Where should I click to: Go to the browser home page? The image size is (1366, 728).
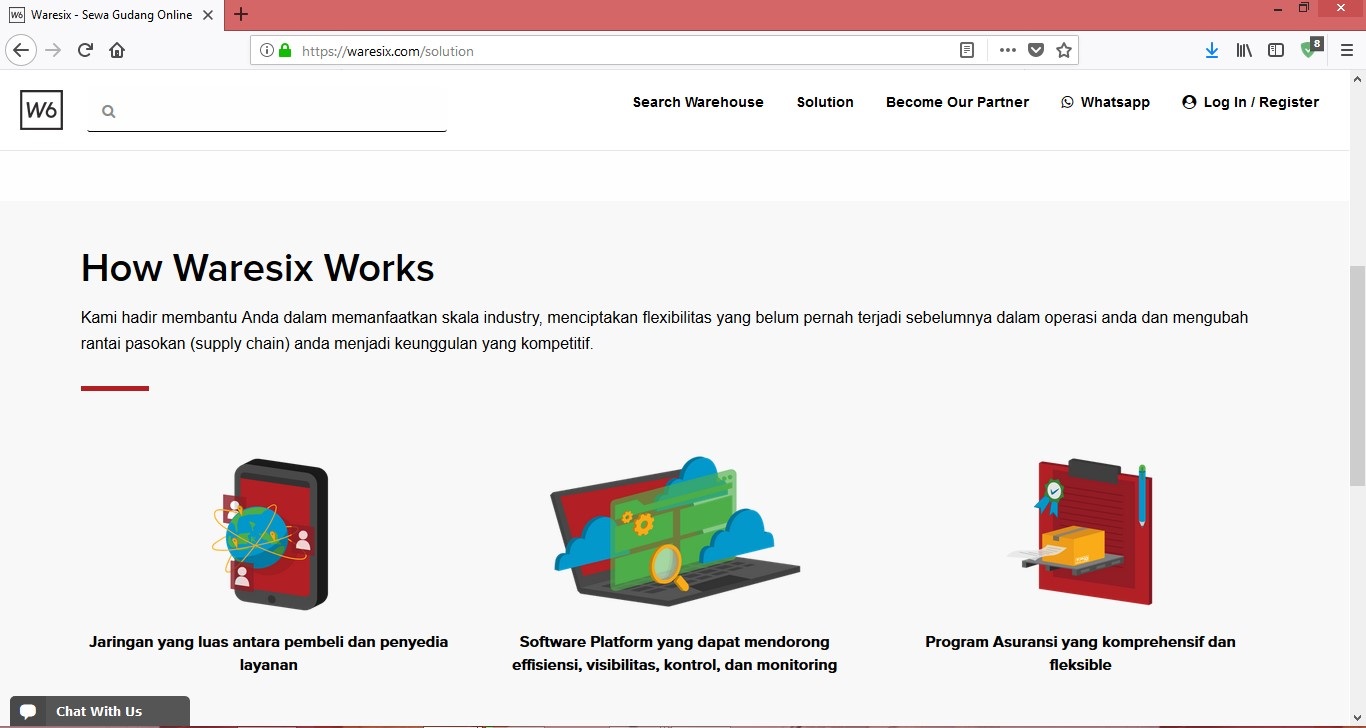pyautogui.click(x=117, y=50)
